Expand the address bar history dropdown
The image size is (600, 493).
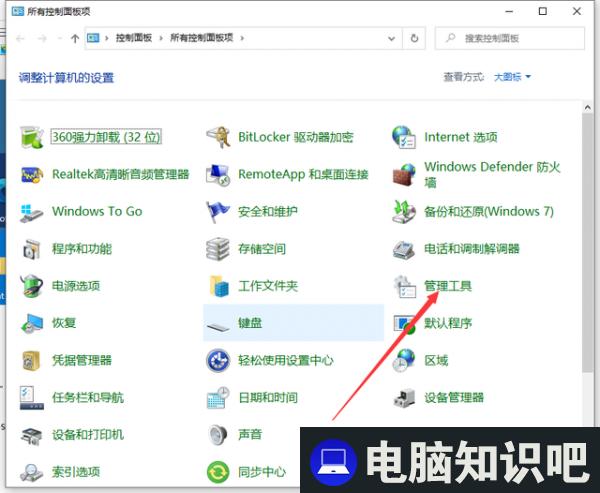tap(391, 38)
